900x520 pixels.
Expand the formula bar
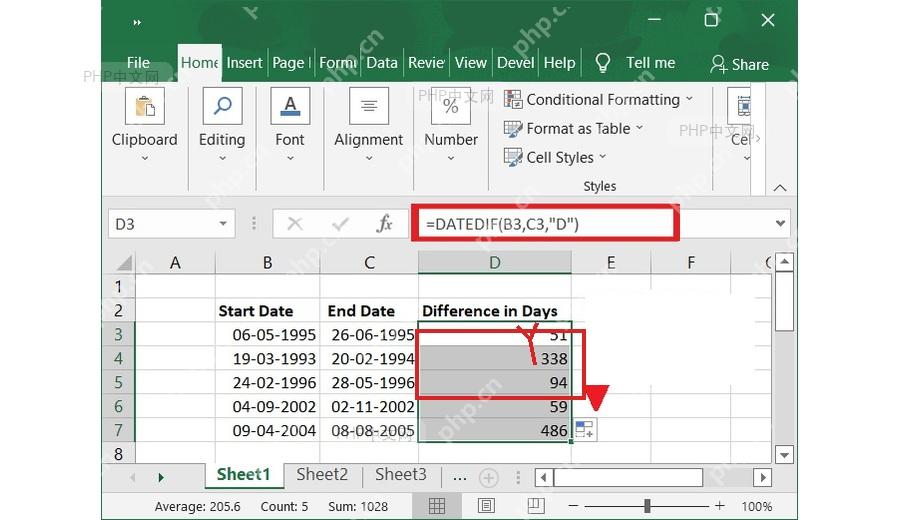click(780, 223)
